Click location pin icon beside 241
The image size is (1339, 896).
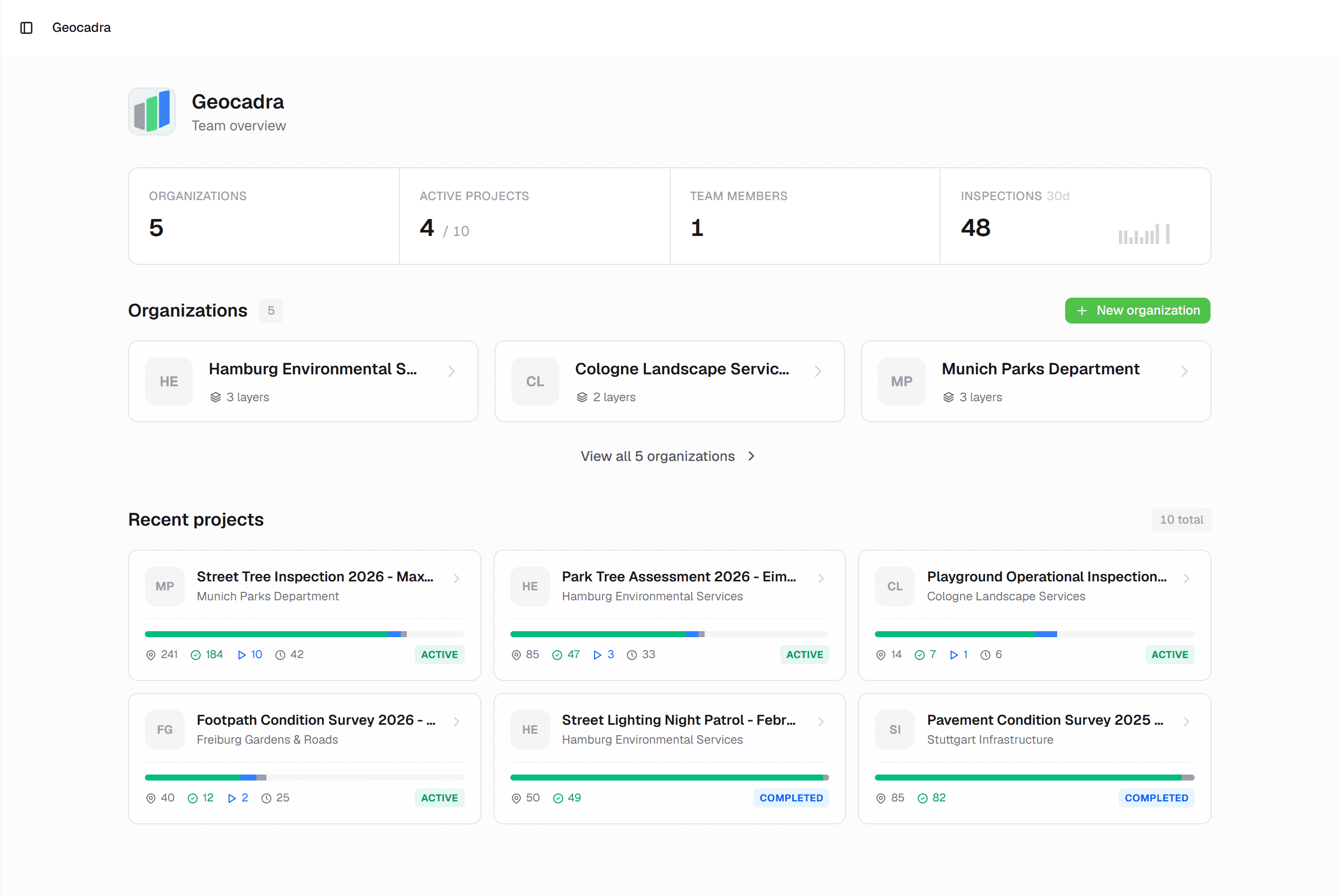click(x=151, y=655)
